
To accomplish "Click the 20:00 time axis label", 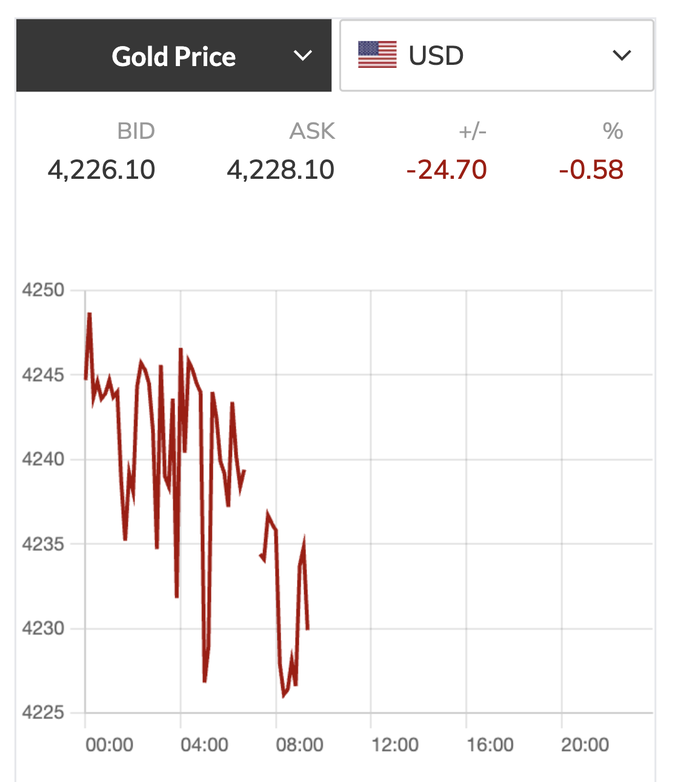I will (x=584, y=744).
